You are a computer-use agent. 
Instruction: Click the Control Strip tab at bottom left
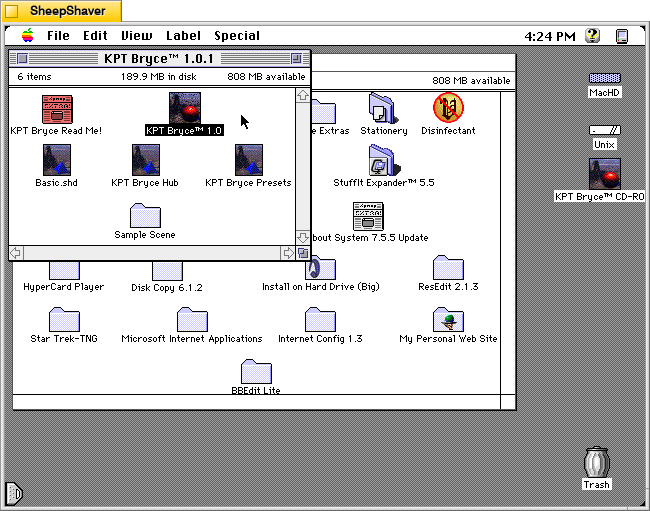click(14, 494)
